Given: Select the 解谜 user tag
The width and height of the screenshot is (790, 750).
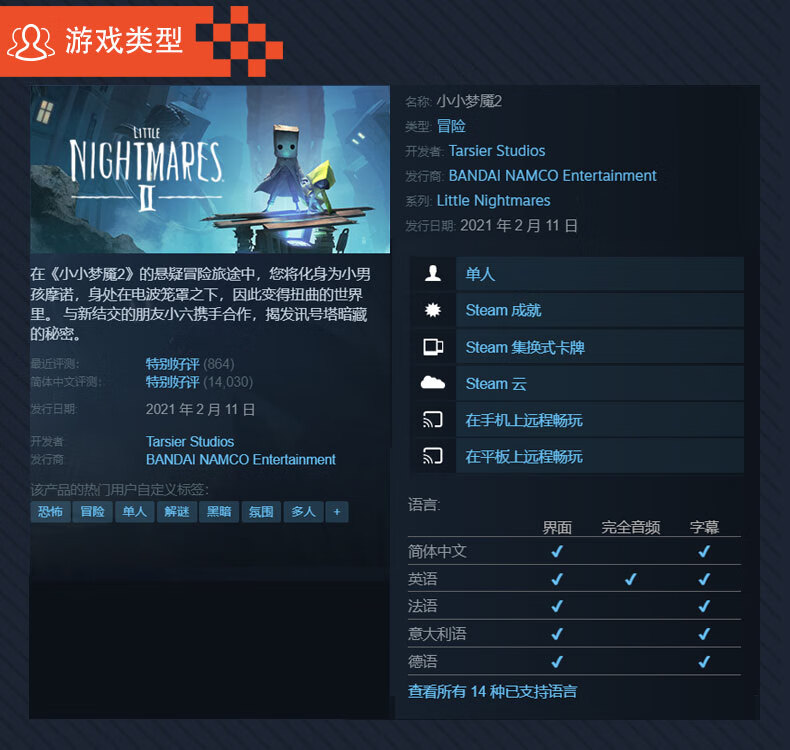Looking at the screenshot, I should click(177, 512).
